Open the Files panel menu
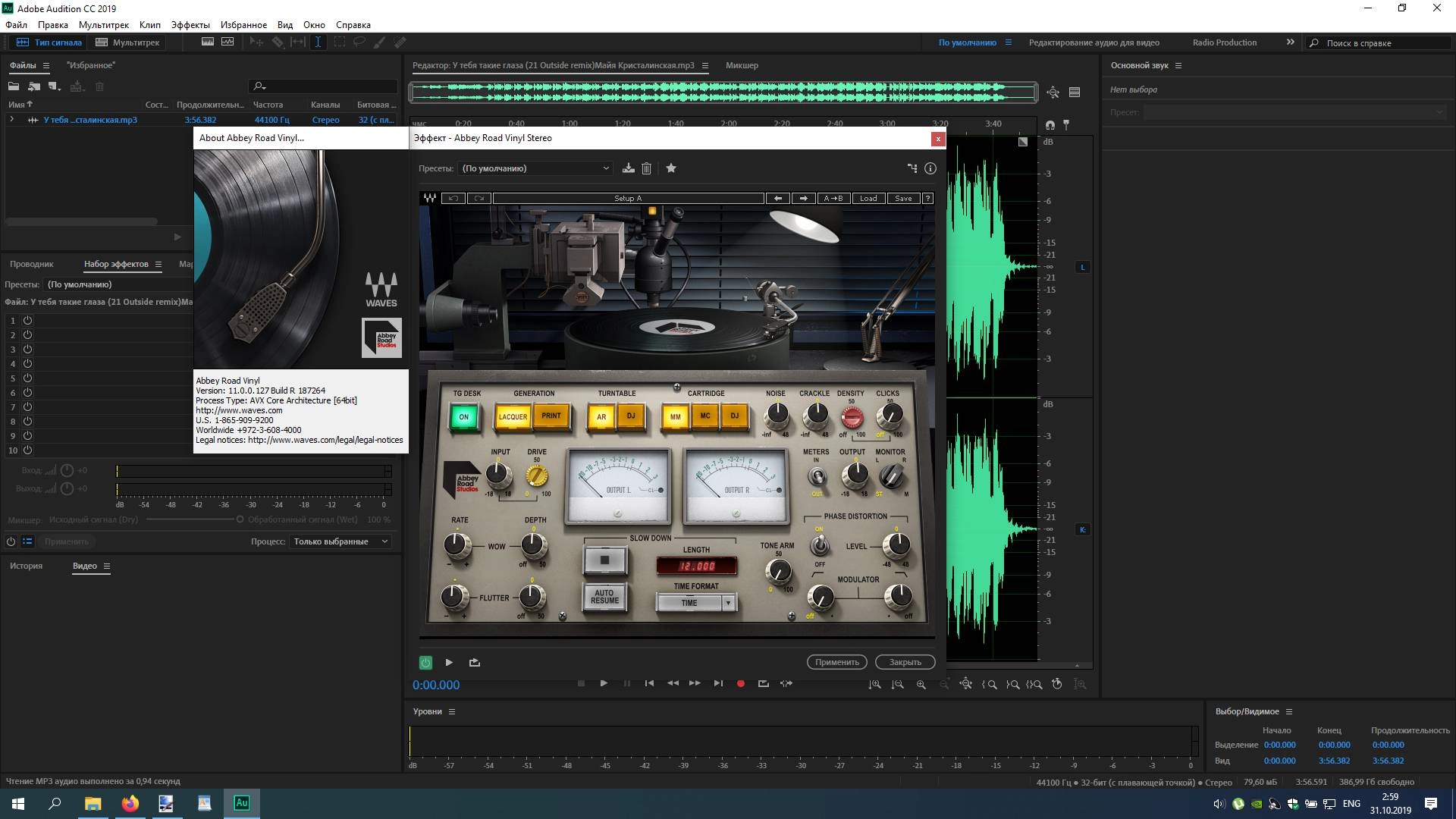 45,65
